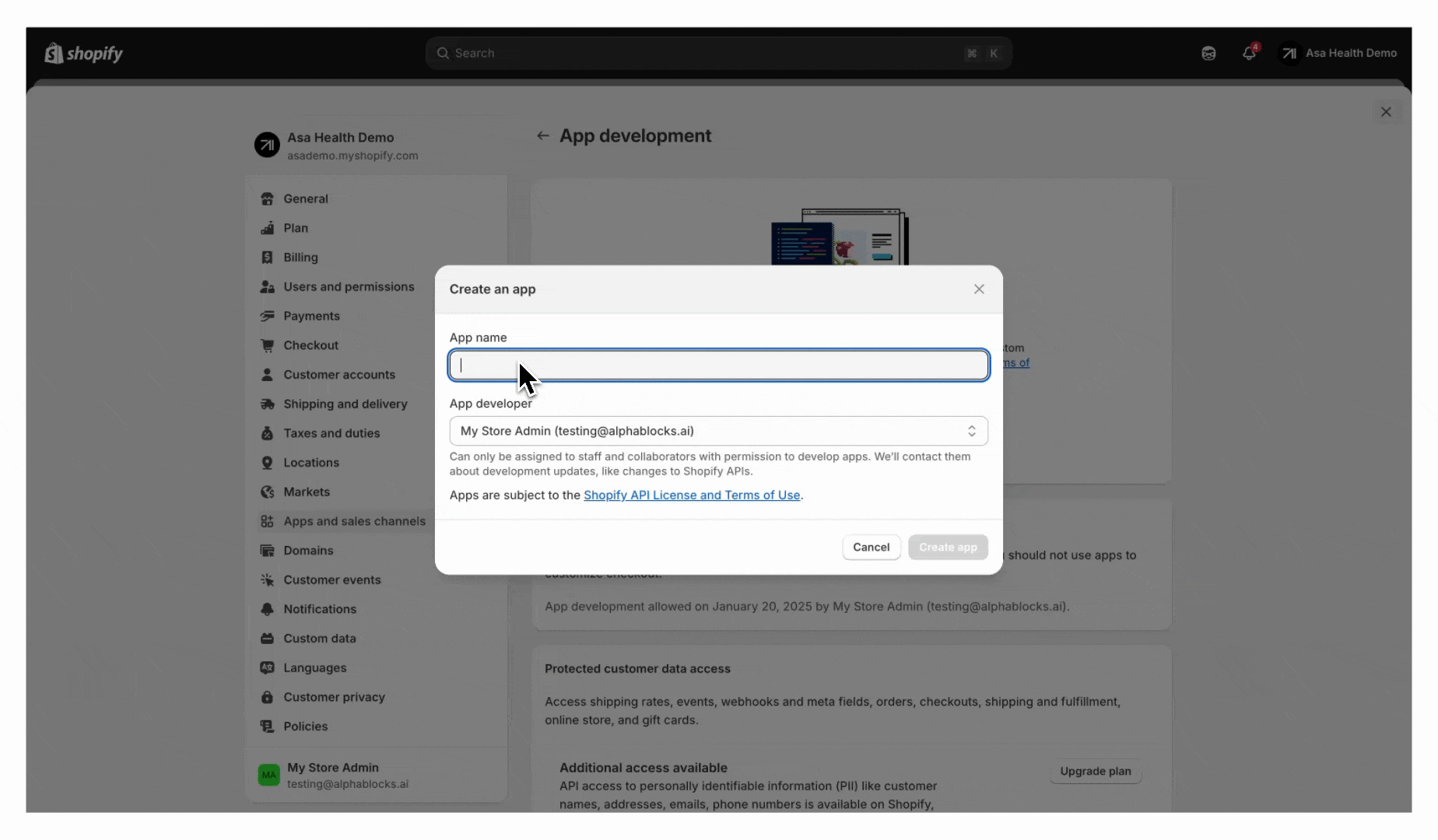
Task: Click the Create app button
Action: 948,547
